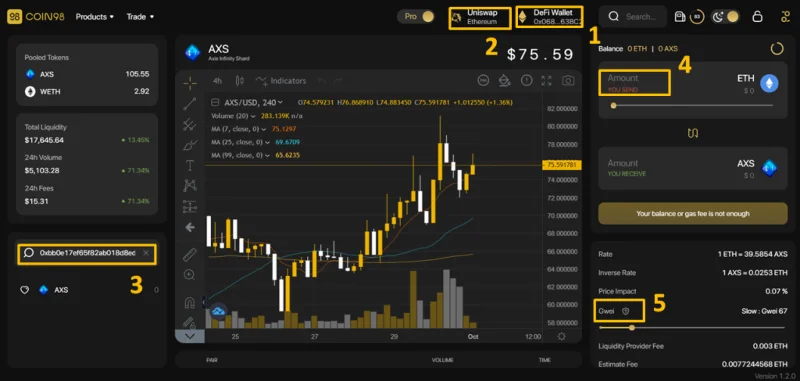
Task: Select the pitchfork drawing tool
Action: coord(190,124)
